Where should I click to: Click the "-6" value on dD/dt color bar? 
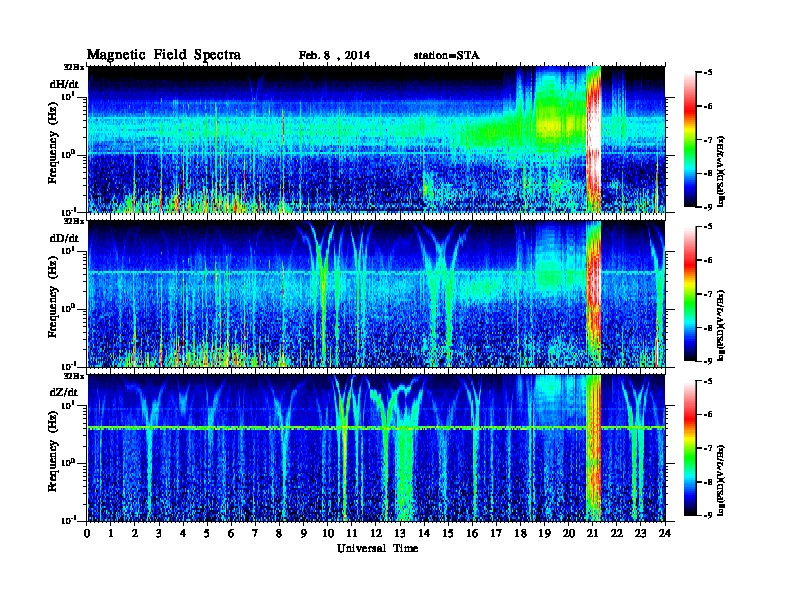[708, 260]
